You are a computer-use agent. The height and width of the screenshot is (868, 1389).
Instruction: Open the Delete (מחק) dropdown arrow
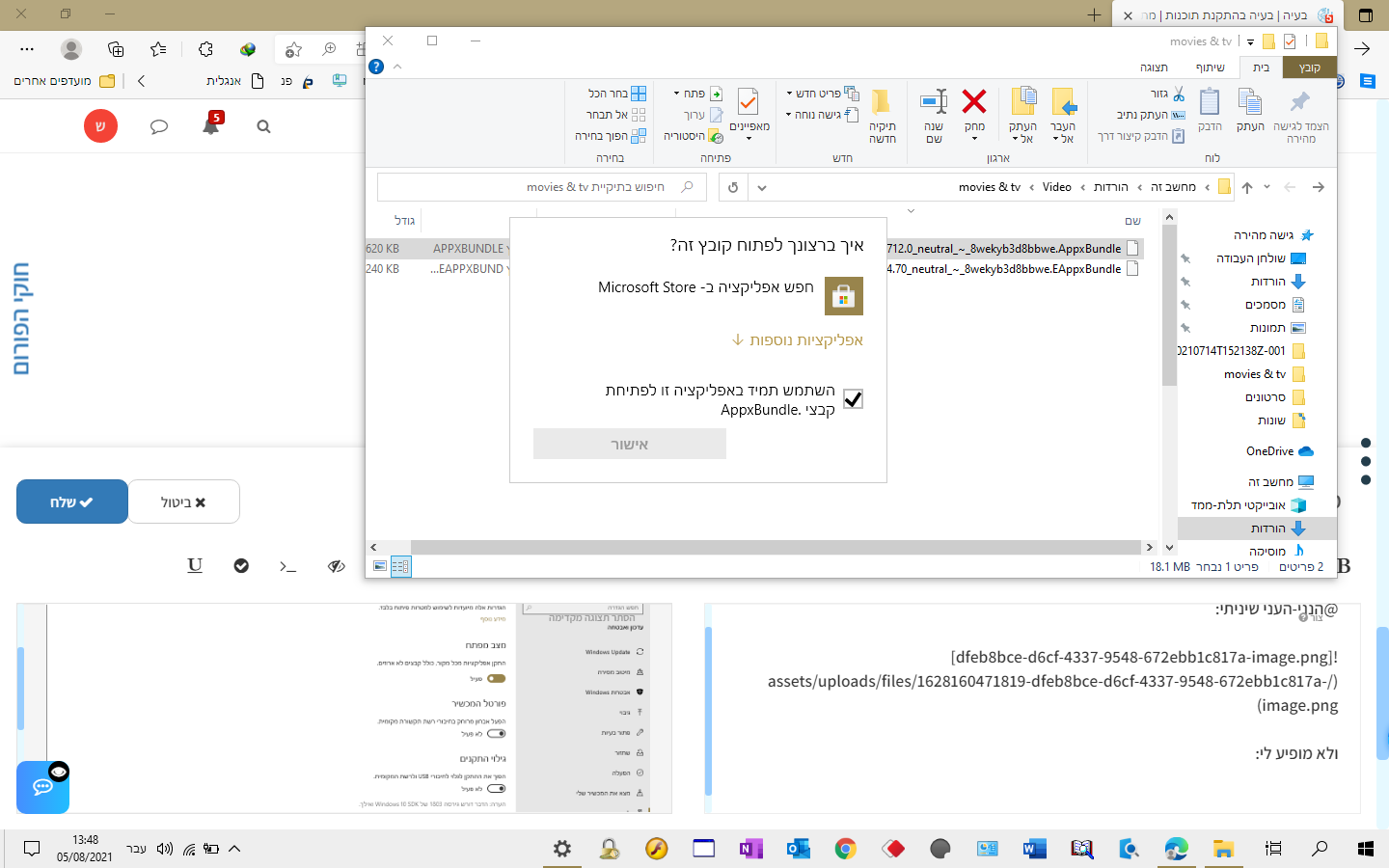[x=974, y=139]
